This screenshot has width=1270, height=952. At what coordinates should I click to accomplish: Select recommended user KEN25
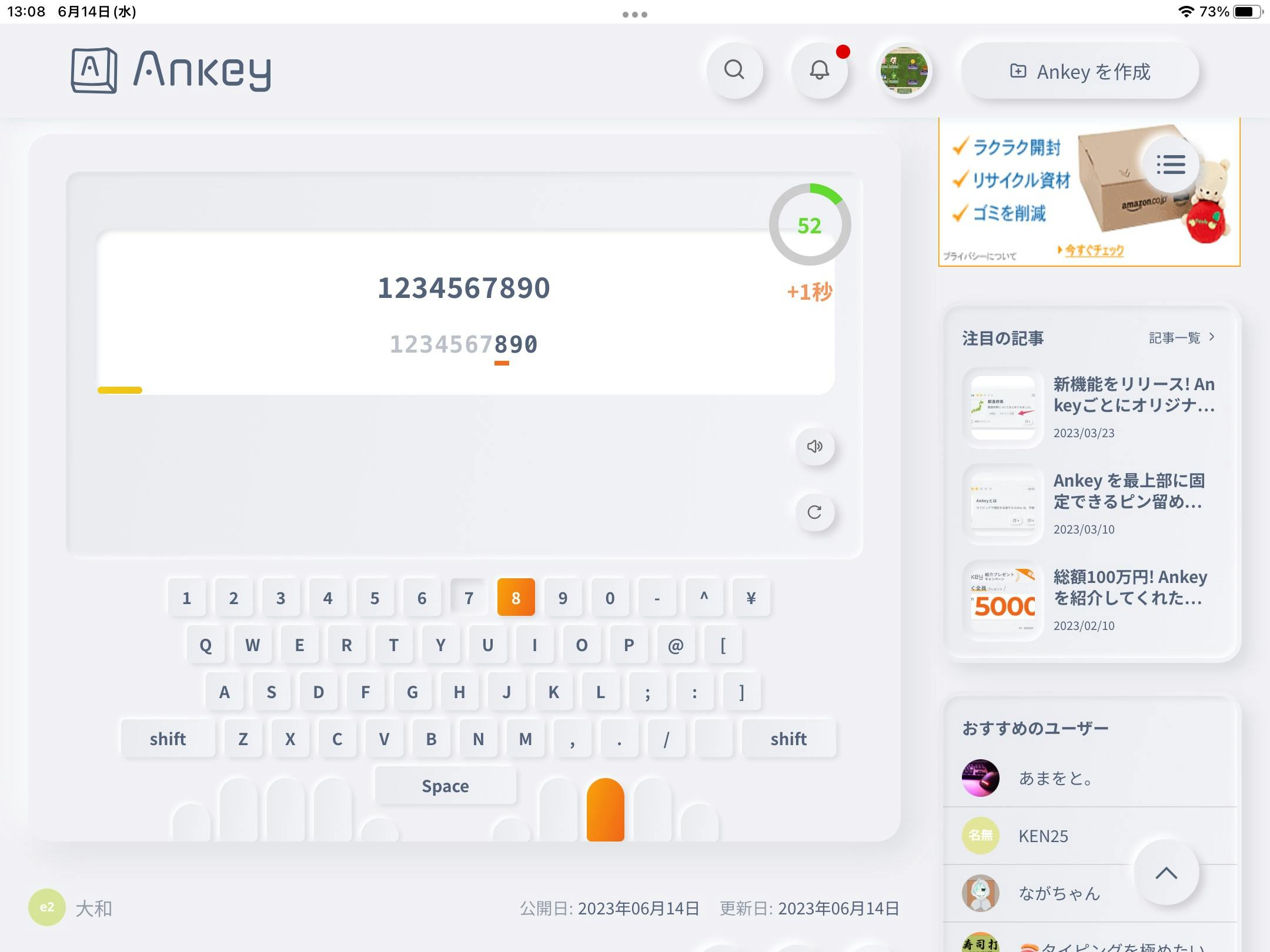point(1043,836)
